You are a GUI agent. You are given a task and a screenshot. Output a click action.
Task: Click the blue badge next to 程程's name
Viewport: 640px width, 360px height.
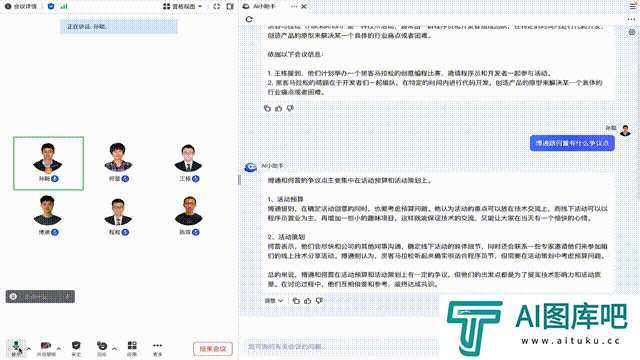(x=125, y=232)
